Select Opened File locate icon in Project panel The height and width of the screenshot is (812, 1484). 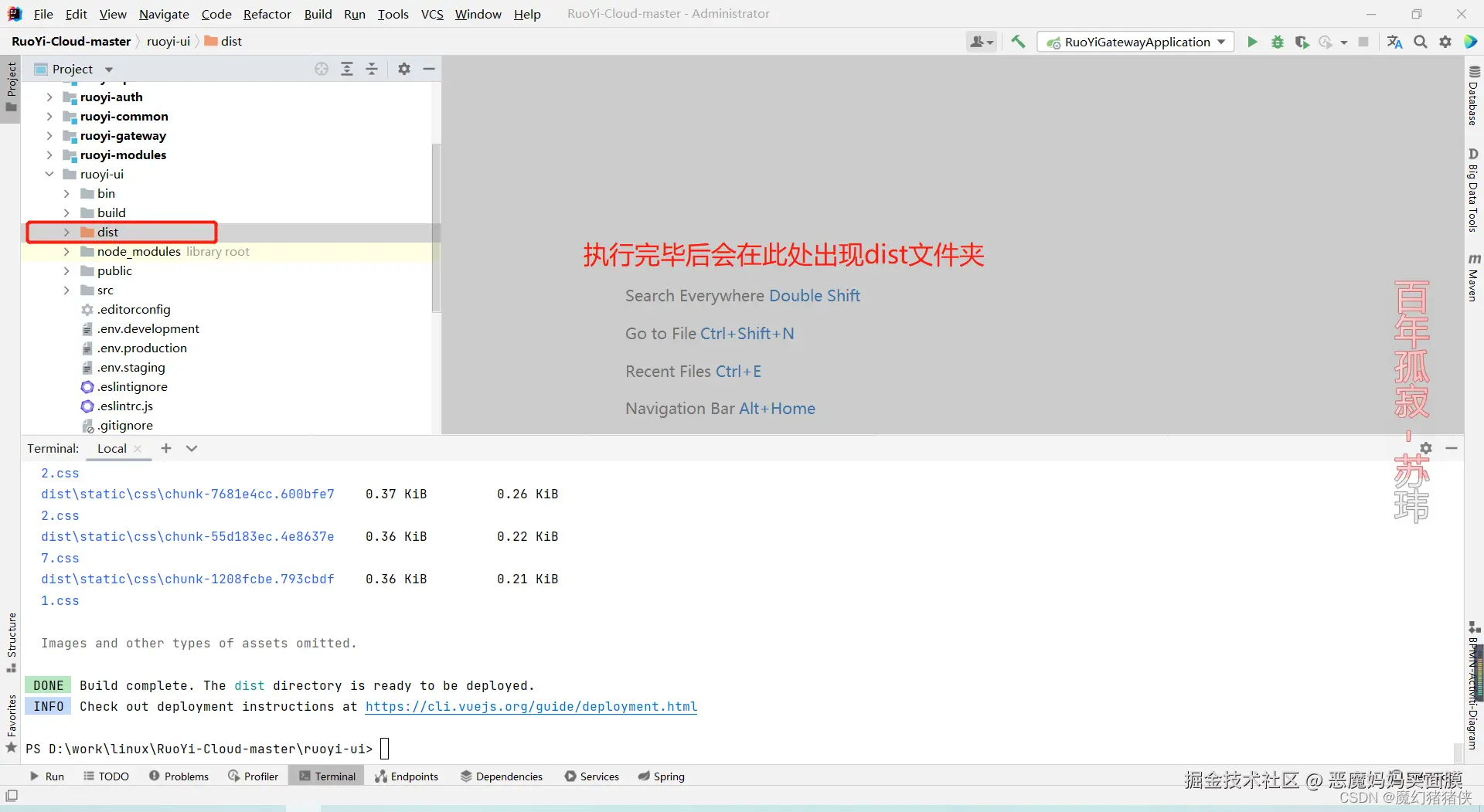tap(322, 69)
